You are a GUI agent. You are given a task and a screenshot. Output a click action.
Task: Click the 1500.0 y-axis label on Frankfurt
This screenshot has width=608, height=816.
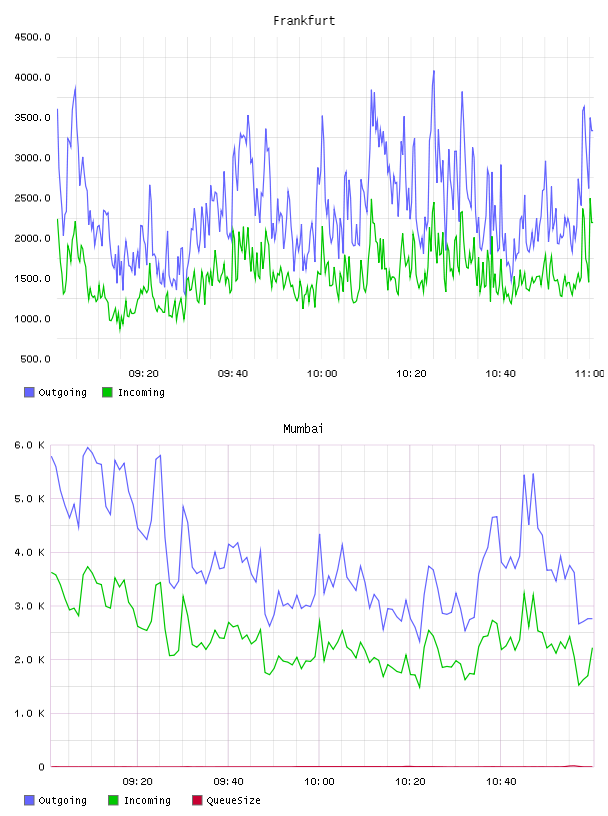(x=32, y=278)
